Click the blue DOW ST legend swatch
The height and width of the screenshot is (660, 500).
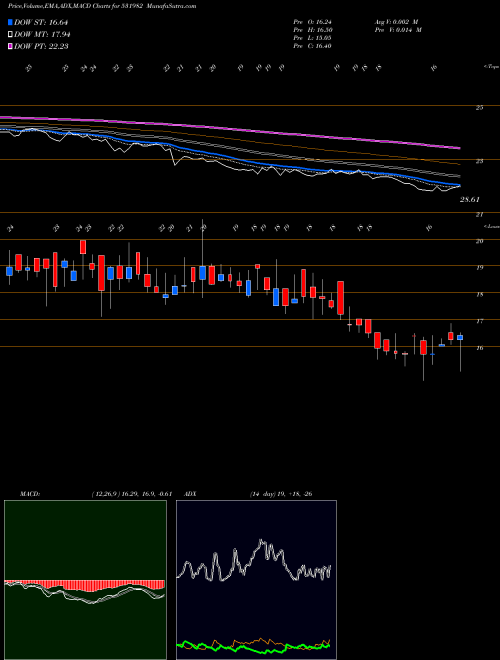11,22
